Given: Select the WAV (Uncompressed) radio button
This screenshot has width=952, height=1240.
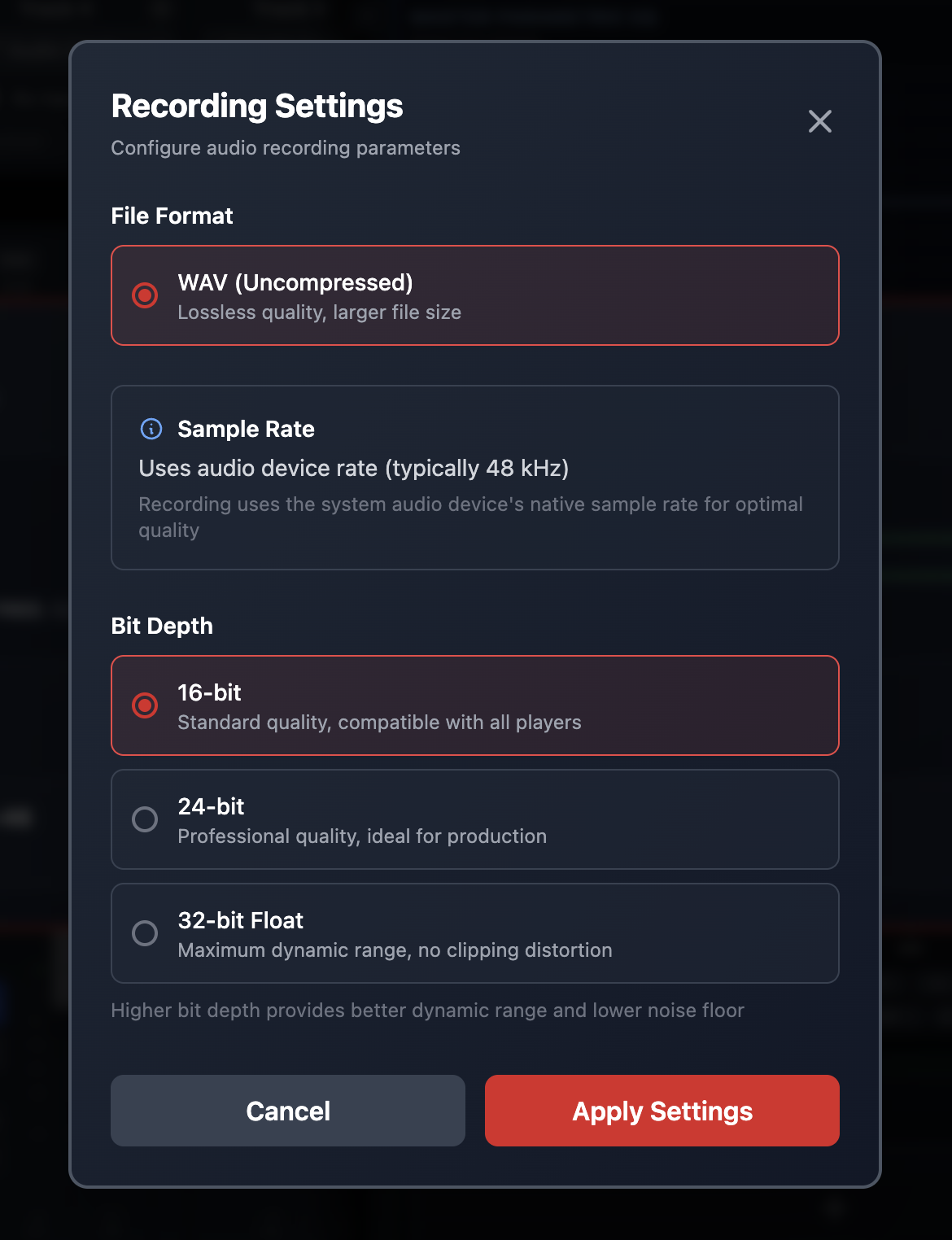Looking at the screenshot, I should coord(145,295).
